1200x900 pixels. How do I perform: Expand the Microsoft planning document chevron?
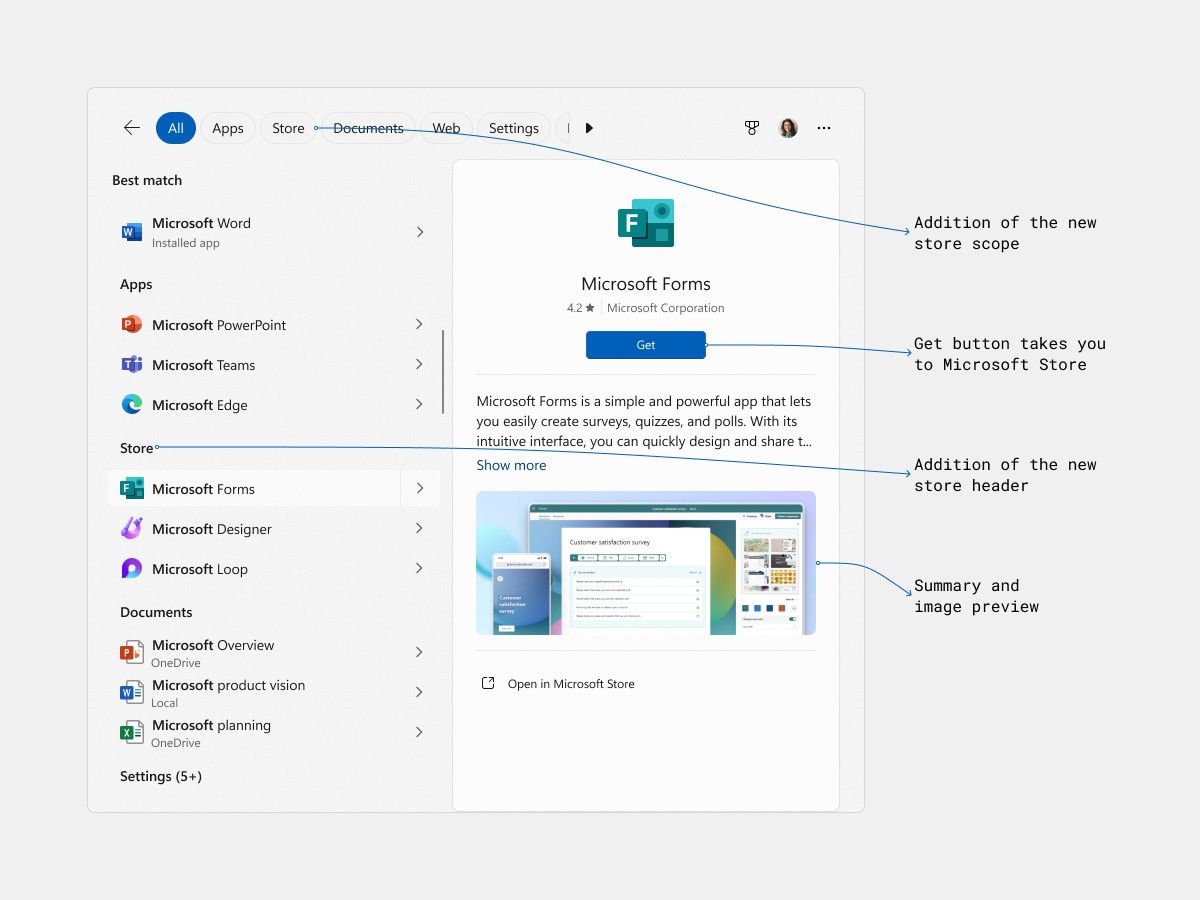pyautogui.click(x=420, y=733)
